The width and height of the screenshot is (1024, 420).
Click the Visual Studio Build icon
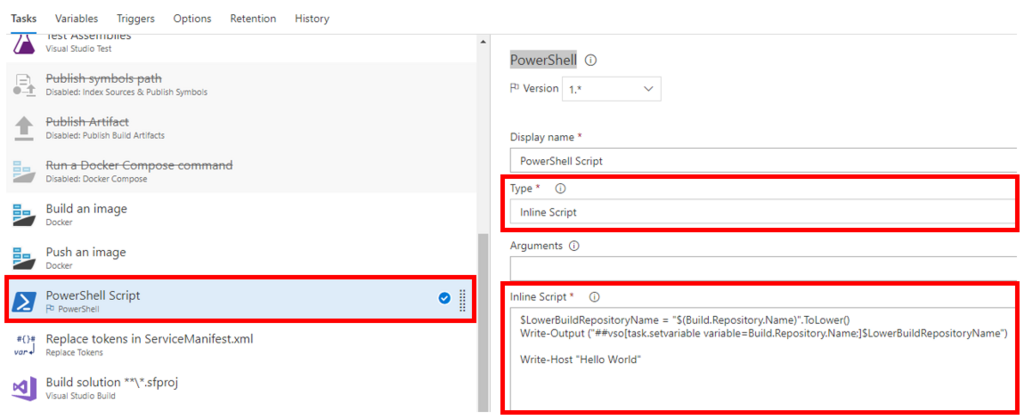tap(25, 388)
